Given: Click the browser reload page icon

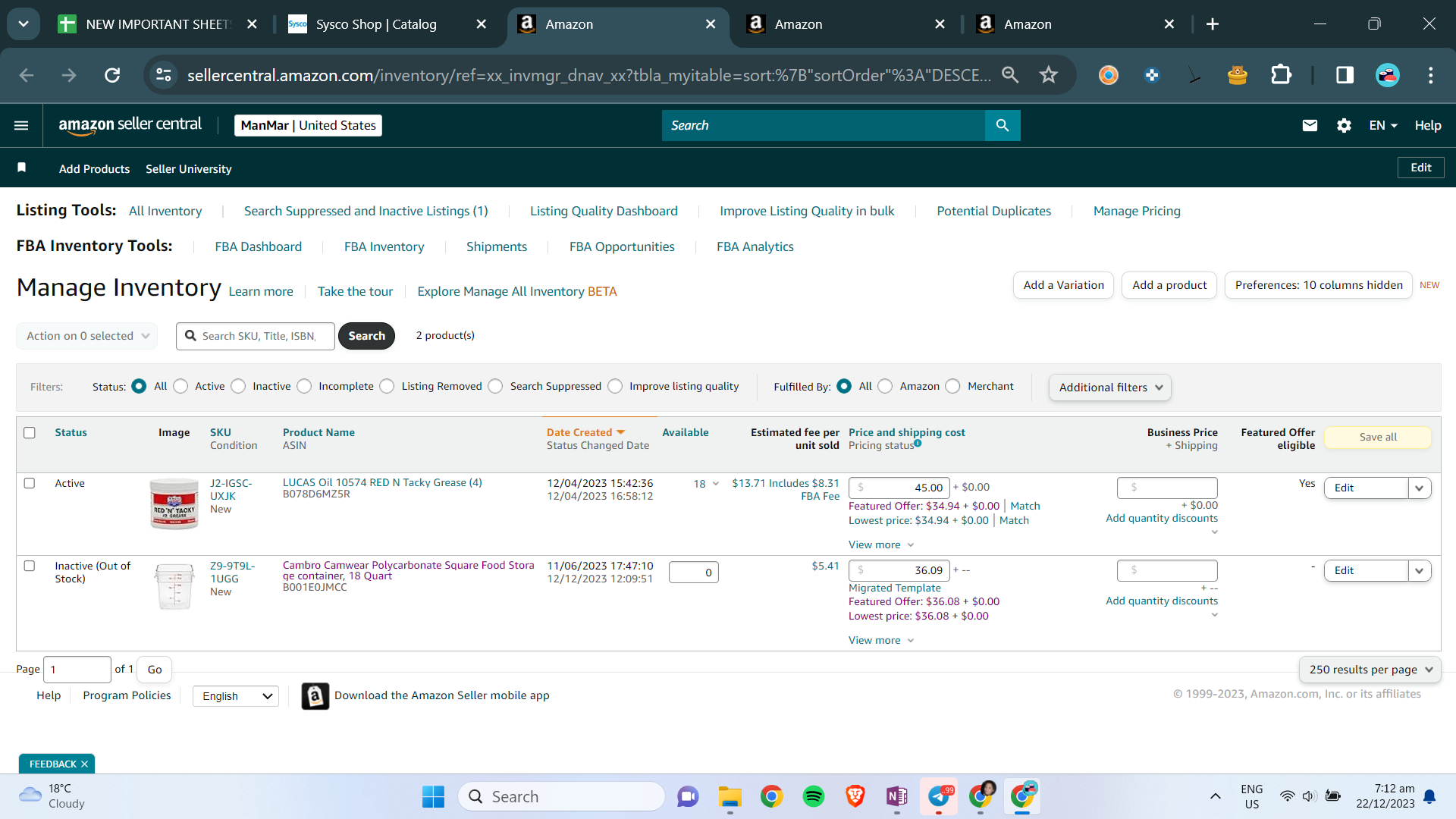Looking at the screenshot, I should 112,75.
